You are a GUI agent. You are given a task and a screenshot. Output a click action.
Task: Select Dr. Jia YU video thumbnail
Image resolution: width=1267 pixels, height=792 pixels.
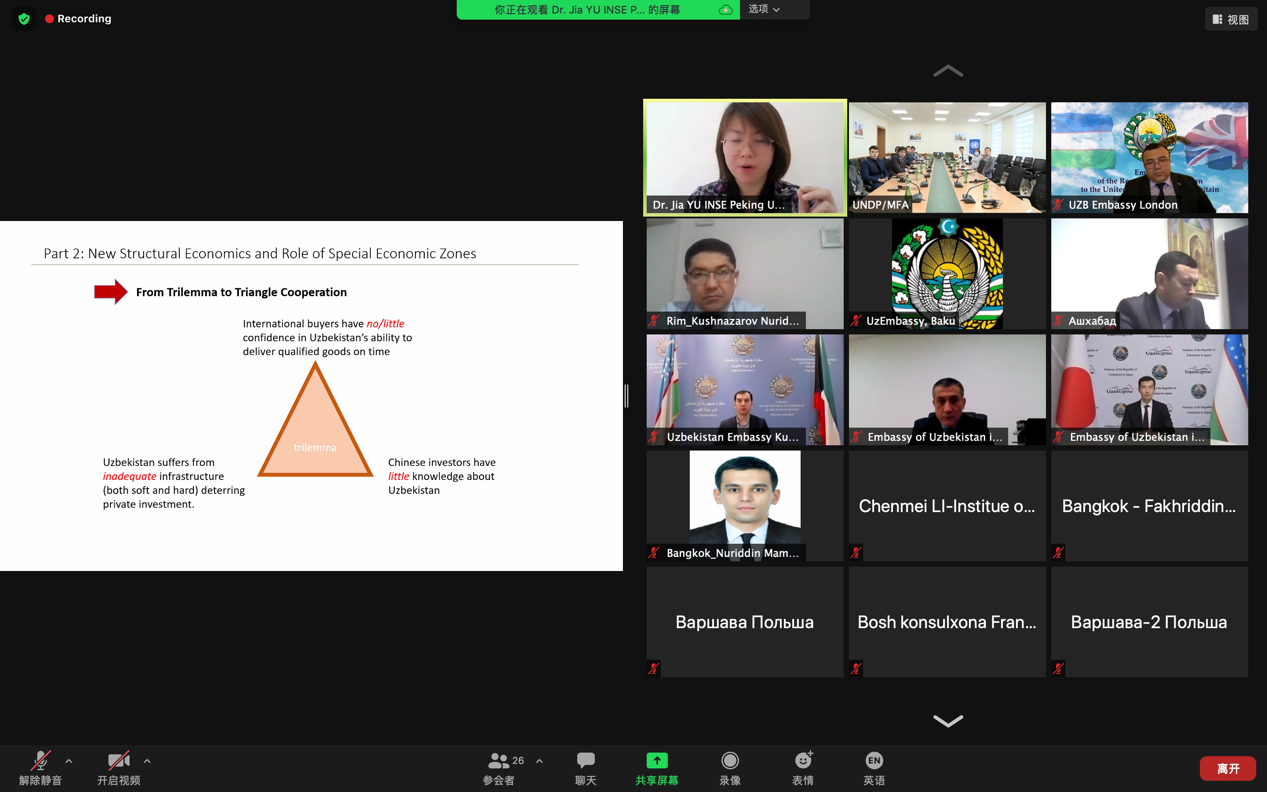[745, 157]
